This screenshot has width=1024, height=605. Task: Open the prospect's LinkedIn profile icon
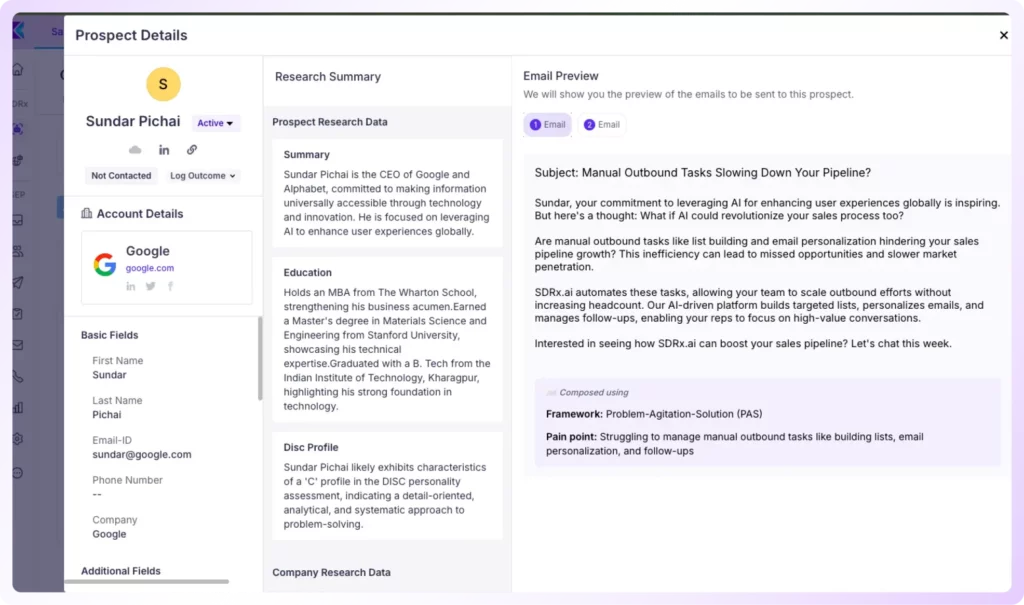[x=164, y=150]
